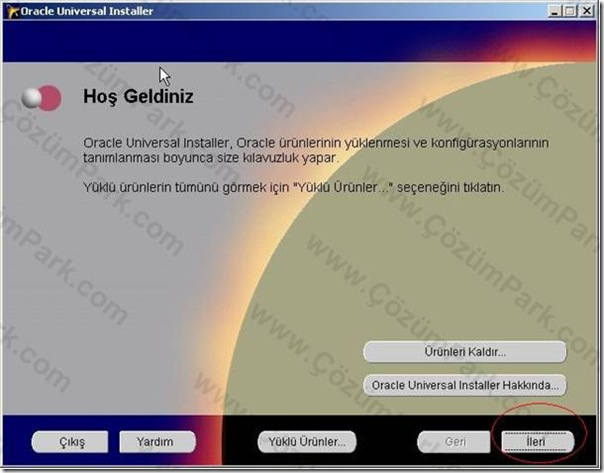Minimize the Oracle Universal Installer window
This screenshot has height=473, width=604.
[x=554, y=11]
